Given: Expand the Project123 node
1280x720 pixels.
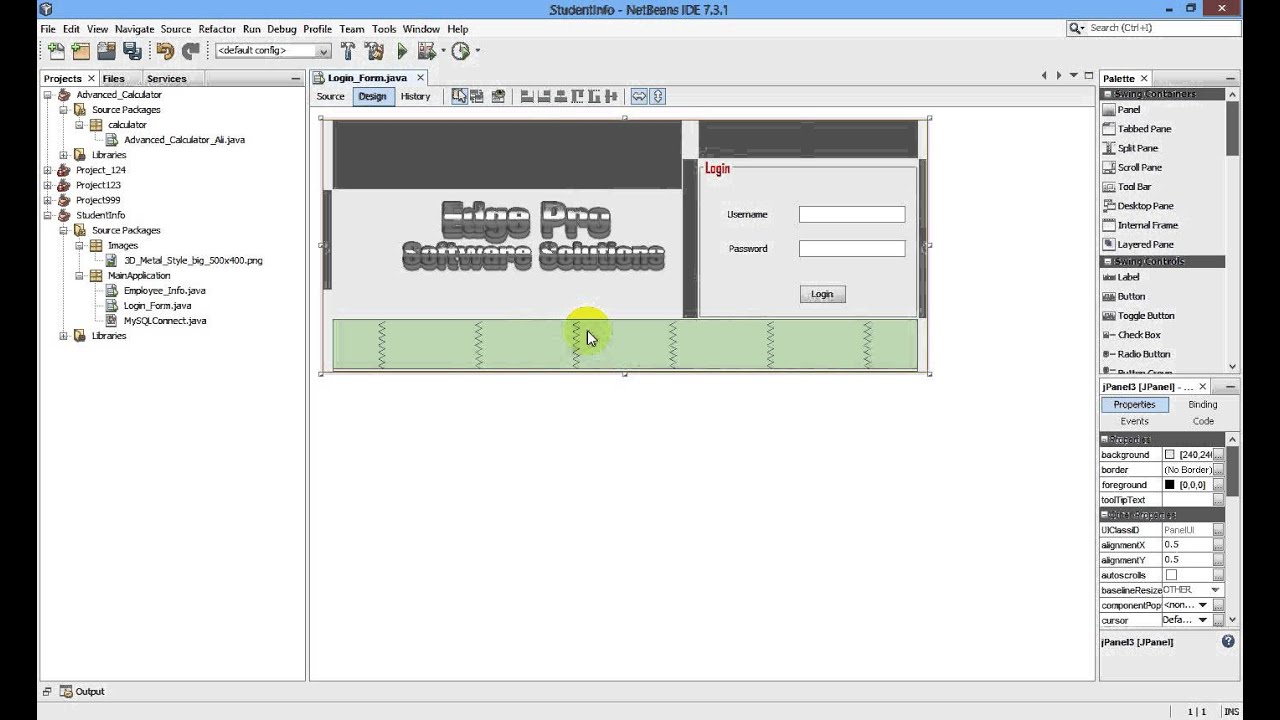Looking at the screenshot, I should point(47,185).
